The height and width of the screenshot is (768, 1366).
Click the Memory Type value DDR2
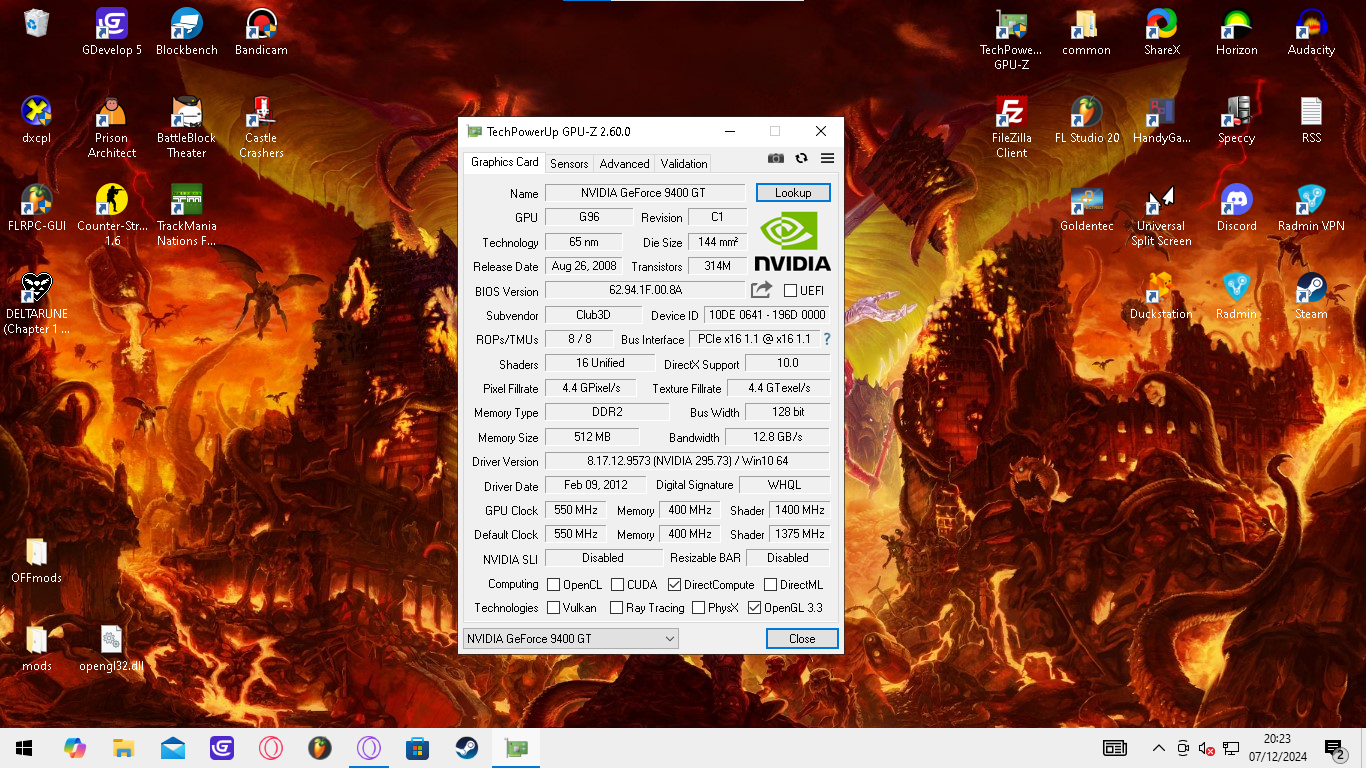coord(607,412)
